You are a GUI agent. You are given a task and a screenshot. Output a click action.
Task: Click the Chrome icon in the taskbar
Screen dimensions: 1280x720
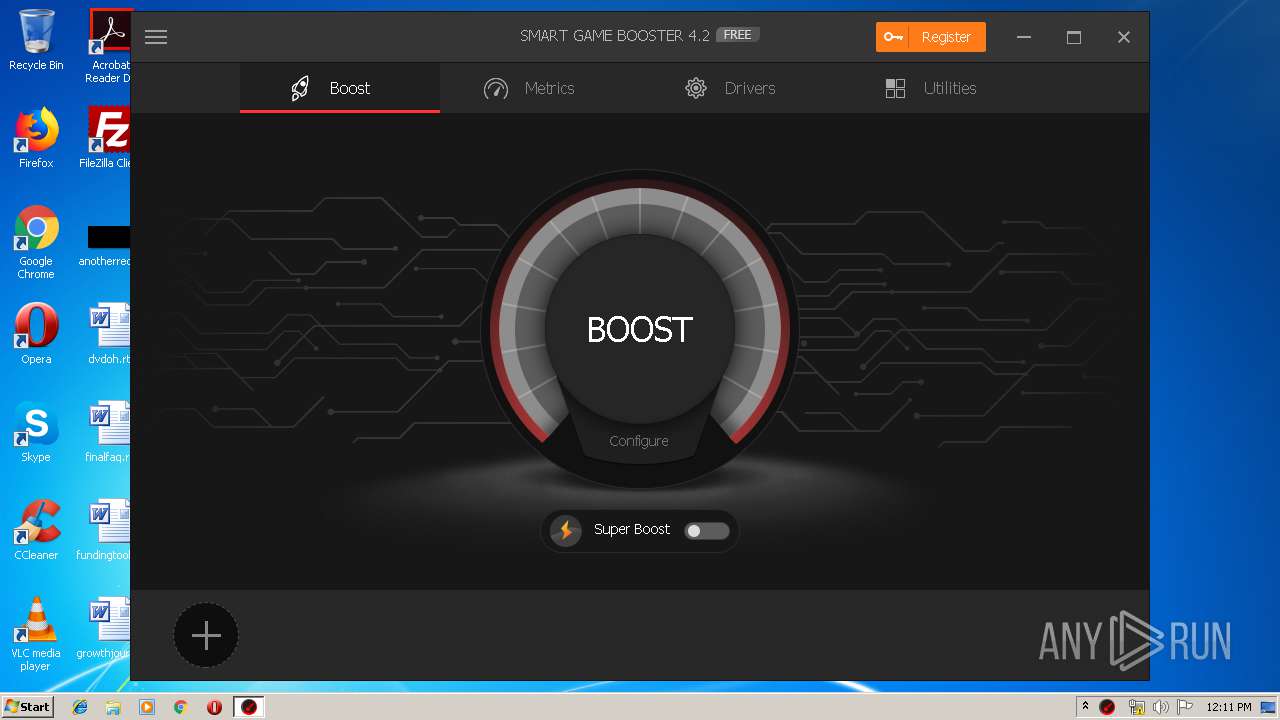pos(180,707)
